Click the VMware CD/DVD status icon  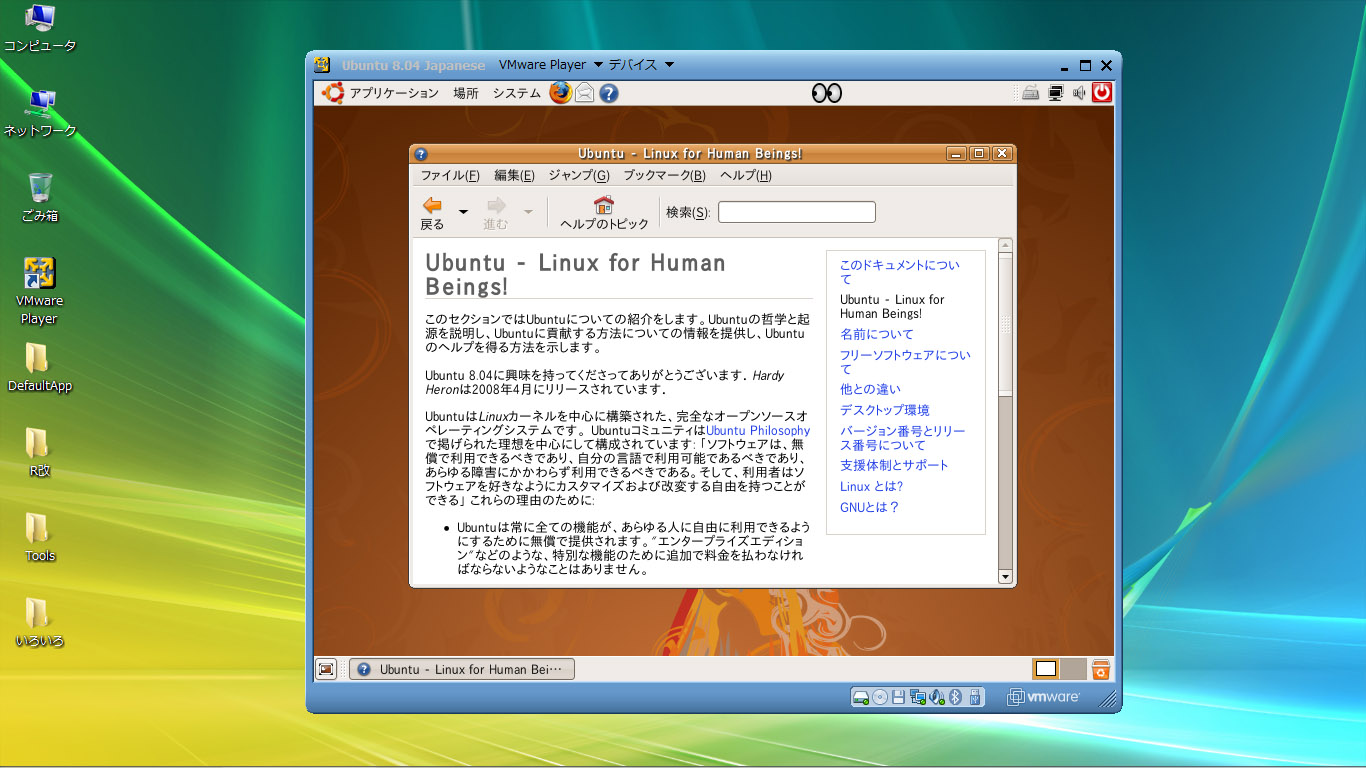(880, 697)
